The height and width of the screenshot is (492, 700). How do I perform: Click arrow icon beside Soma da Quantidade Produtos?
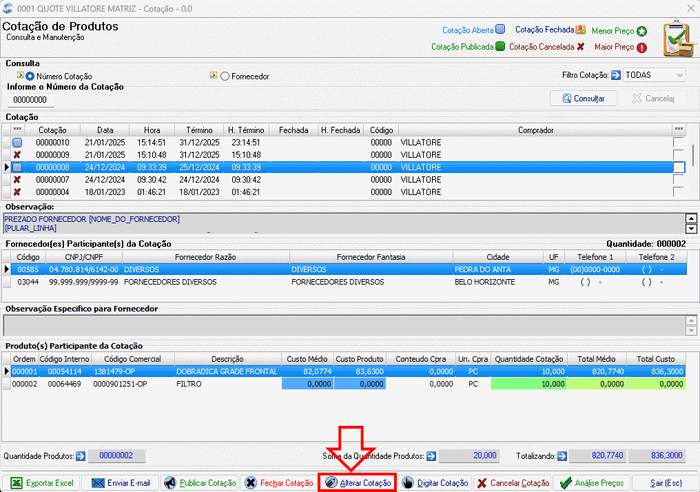point(431,456)
